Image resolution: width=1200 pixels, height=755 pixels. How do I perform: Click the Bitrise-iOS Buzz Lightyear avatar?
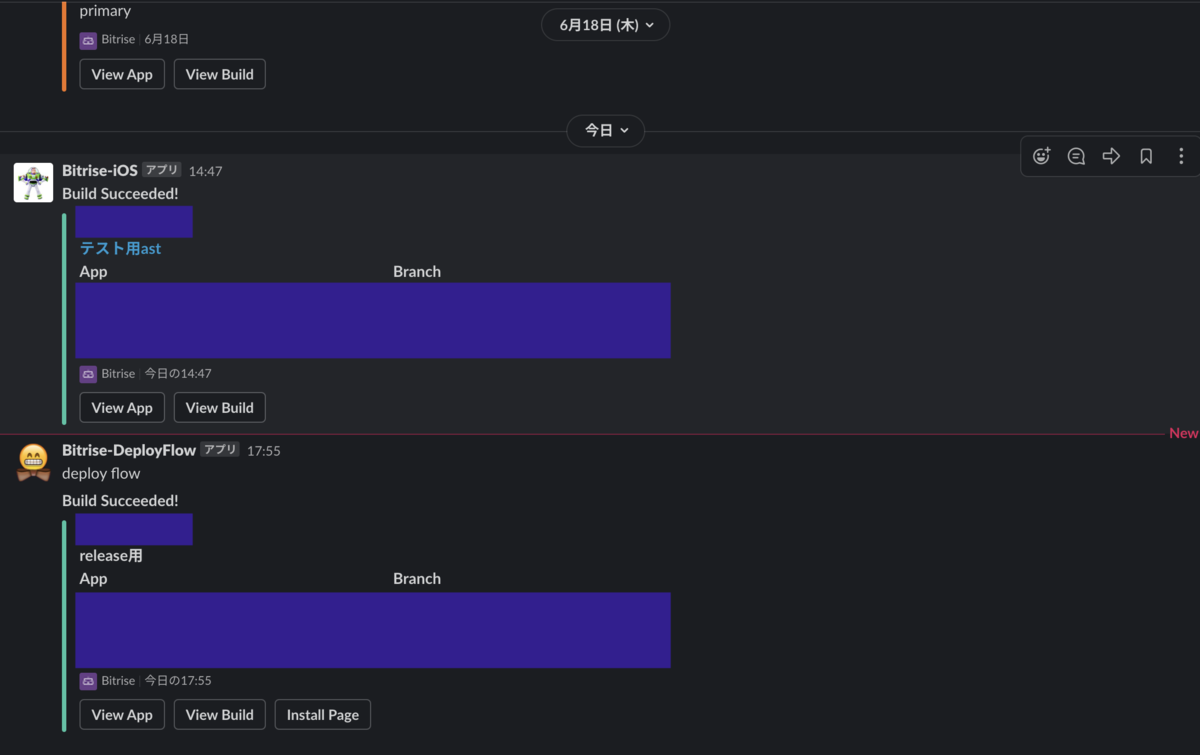pyautogui.click(x=33, y=183)
